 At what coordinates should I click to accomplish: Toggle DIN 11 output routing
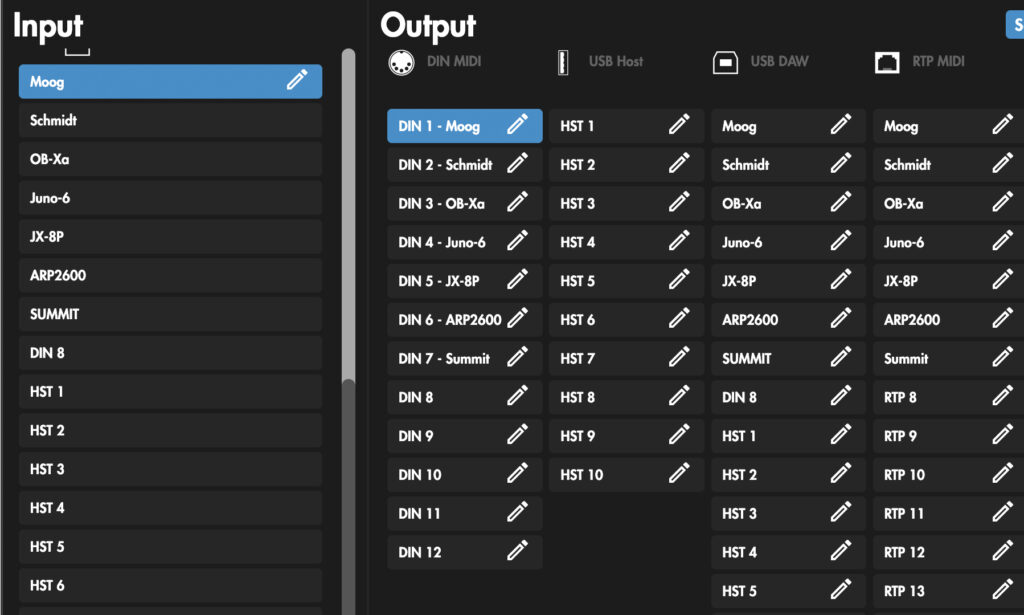coord(465,514)
